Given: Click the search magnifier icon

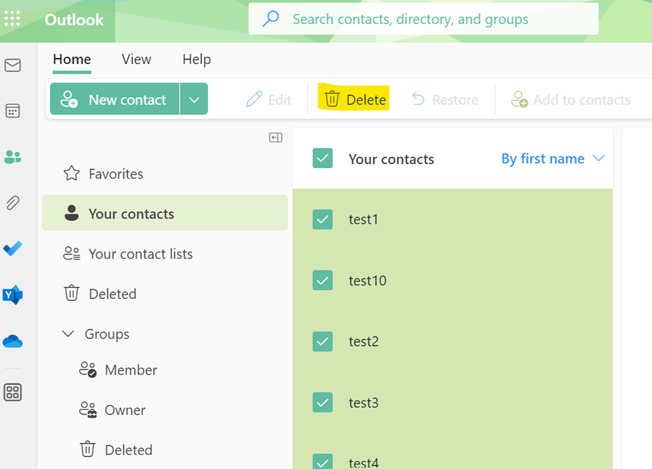Looking at the screenshot, I should click(271, 19).
